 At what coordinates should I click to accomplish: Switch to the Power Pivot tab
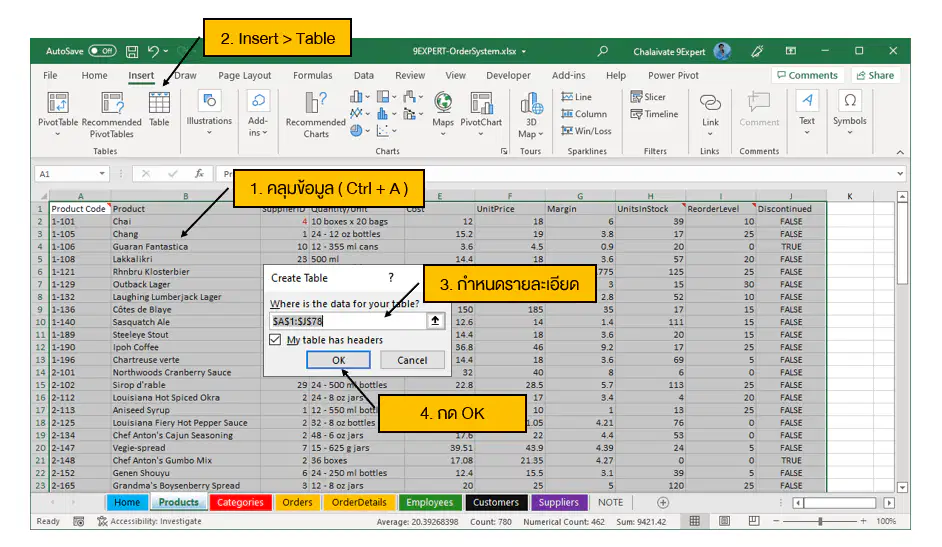(x=673, y=75)
